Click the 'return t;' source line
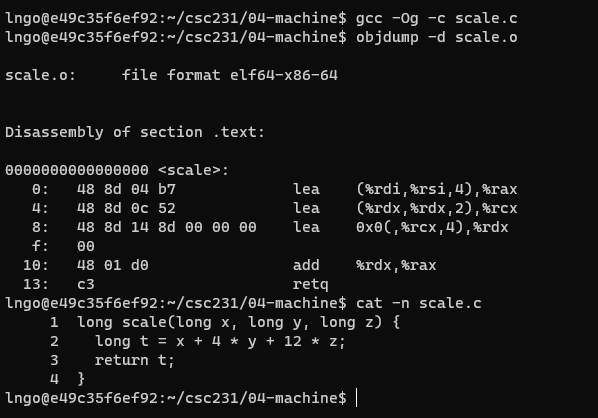Screen dimensions: 598x418 (135, 360)
